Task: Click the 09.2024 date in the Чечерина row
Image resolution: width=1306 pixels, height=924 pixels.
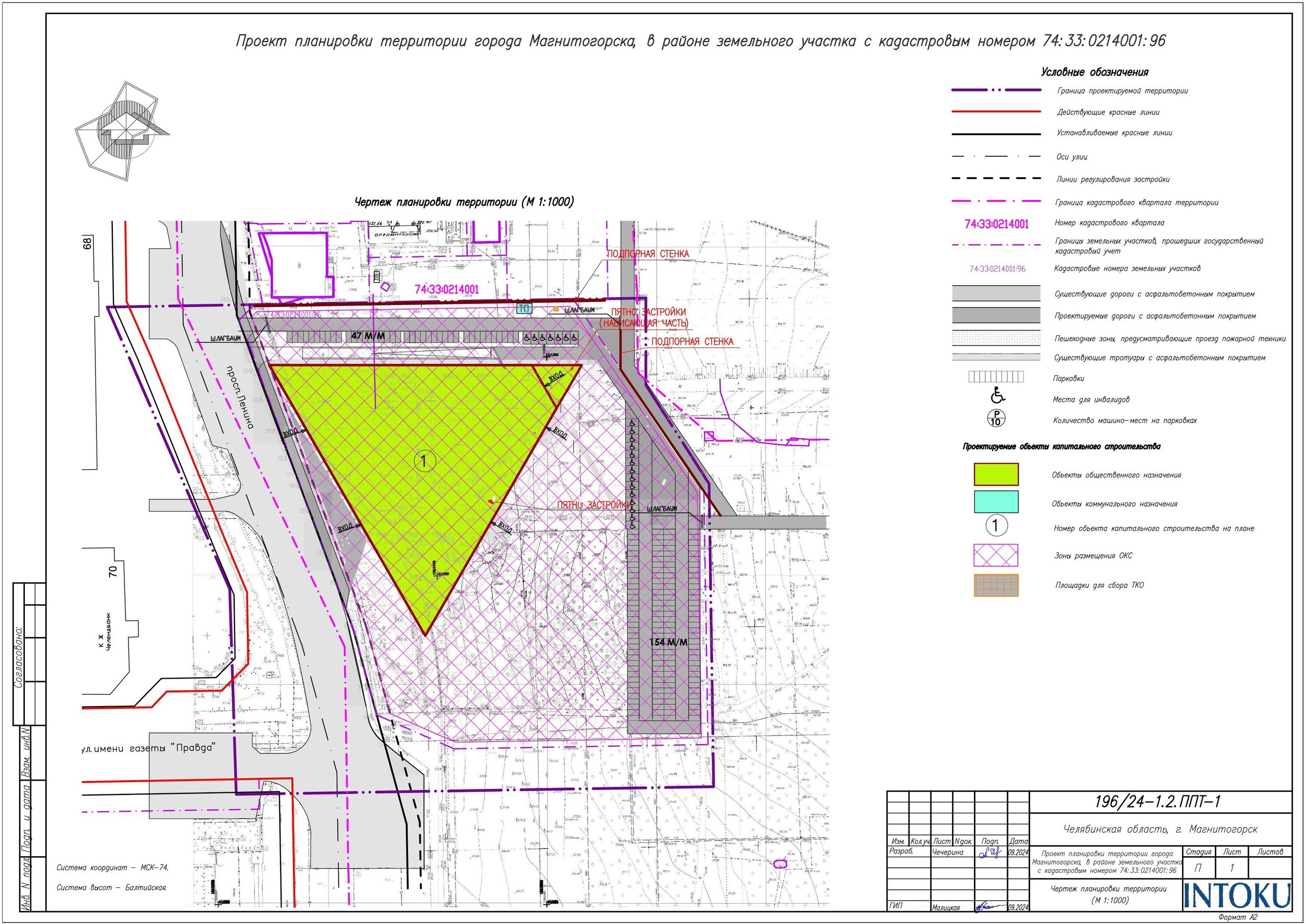Action: click(1018, 853)
